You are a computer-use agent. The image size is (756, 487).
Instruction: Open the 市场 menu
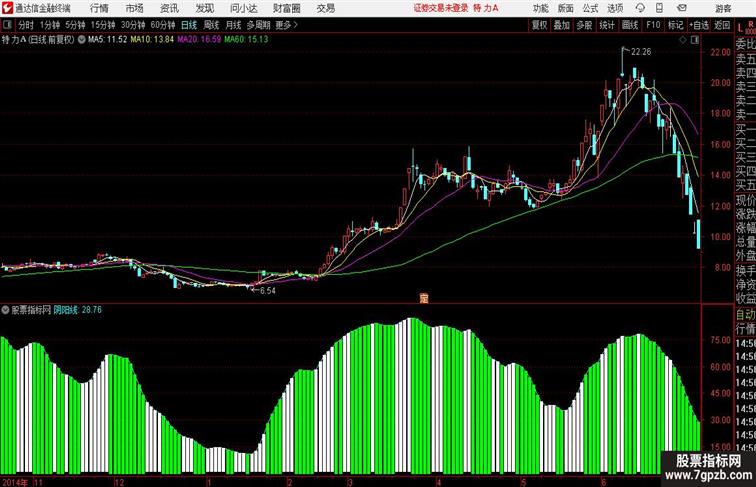tap(135, 8)
